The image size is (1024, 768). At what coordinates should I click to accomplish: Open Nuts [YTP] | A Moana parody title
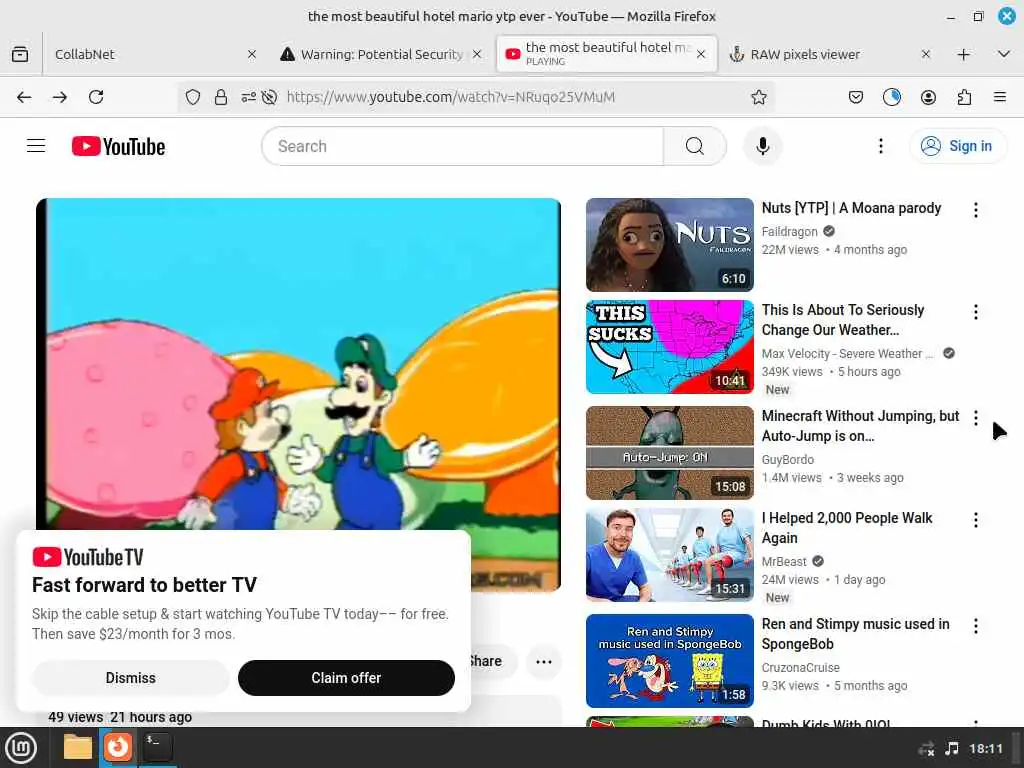(x=851, y=208)
